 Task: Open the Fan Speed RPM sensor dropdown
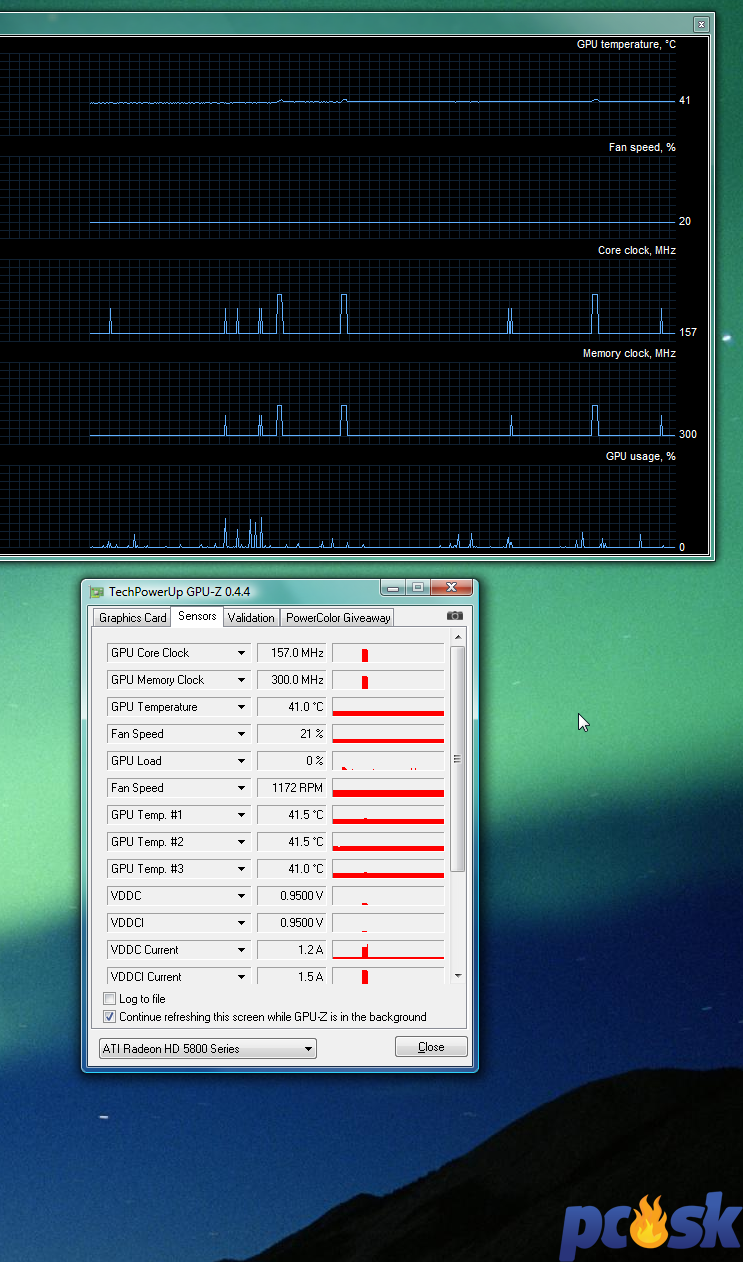click(241, 788)
